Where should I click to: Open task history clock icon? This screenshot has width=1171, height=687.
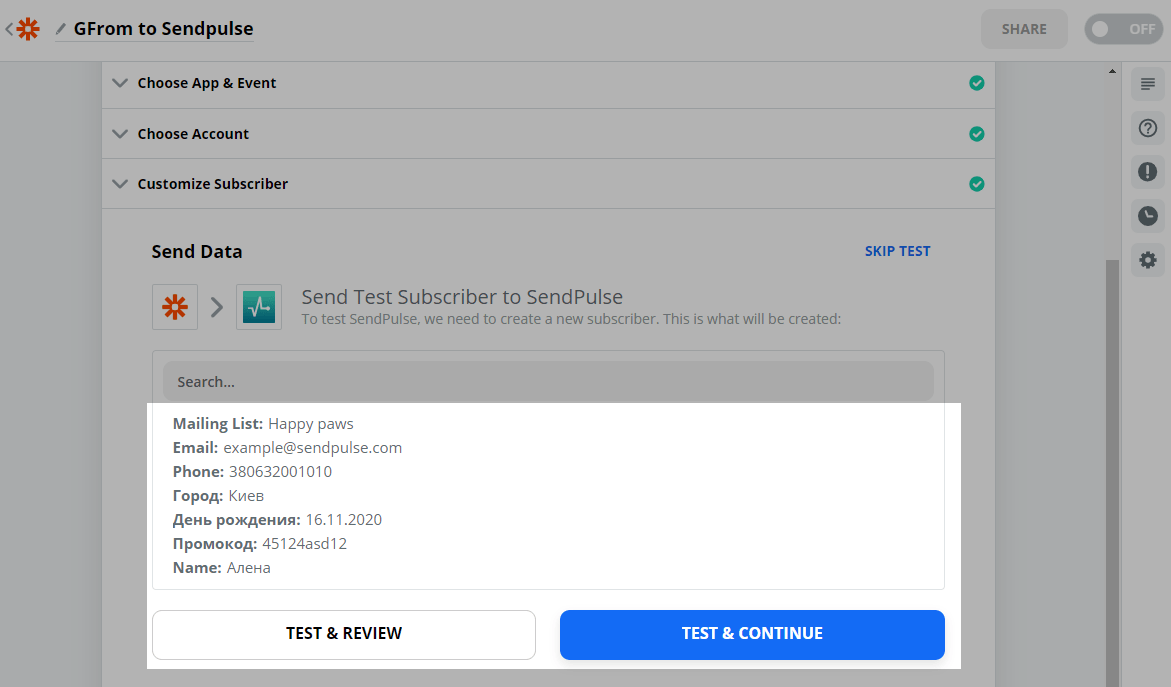[x=1147, y=216]
